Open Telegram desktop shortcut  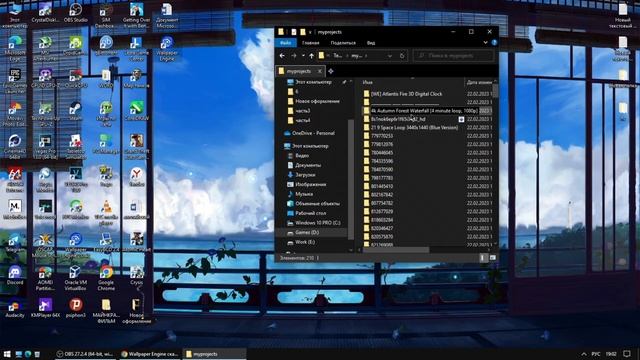coord(15,242)
